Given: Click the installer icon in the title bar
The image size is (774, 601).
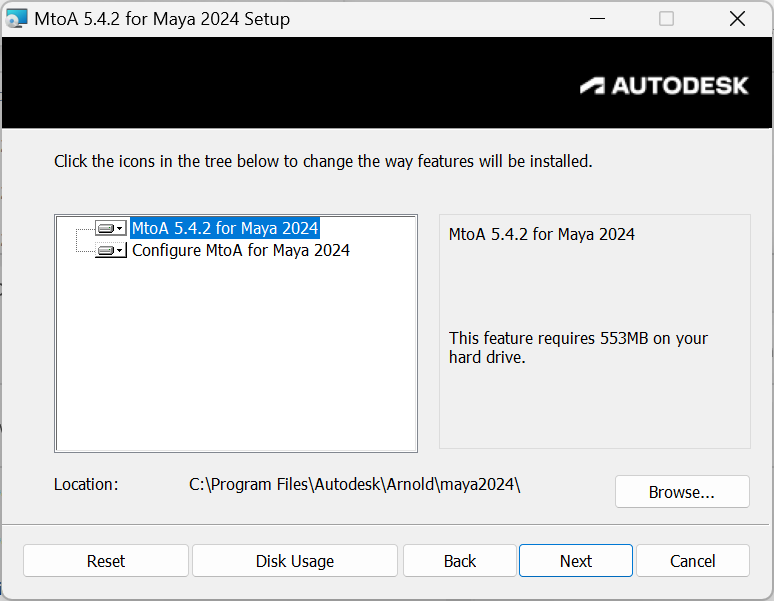Looking at the screenshot, I should click(16, 19).
